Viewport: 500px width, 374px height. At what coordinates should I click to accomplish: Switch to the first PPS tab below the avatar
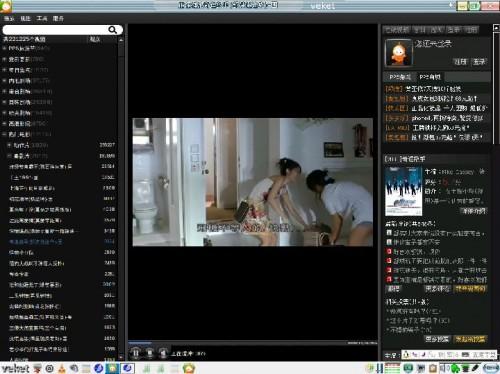(400, 77)
